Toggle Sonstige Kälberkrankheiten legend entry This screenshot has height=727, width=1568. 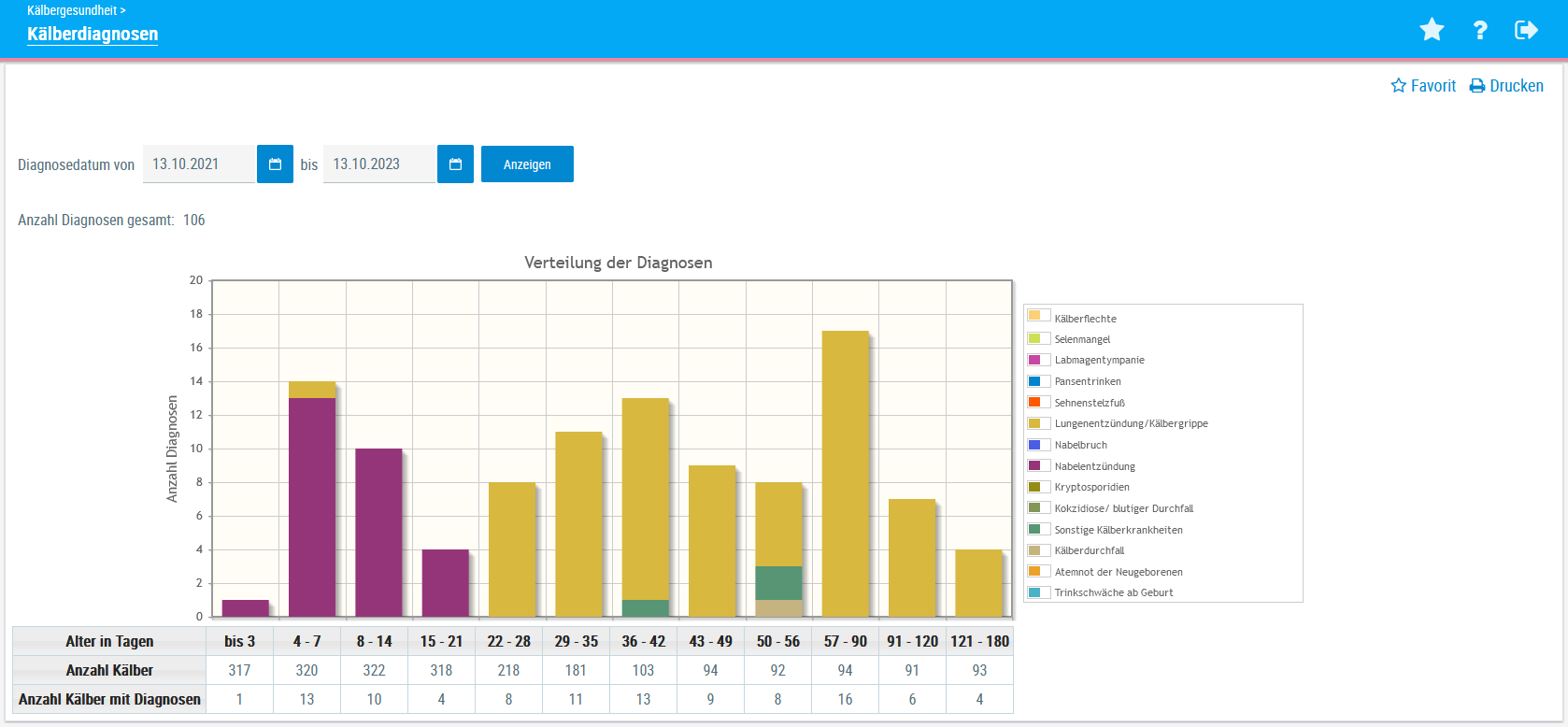(1118, 530)
